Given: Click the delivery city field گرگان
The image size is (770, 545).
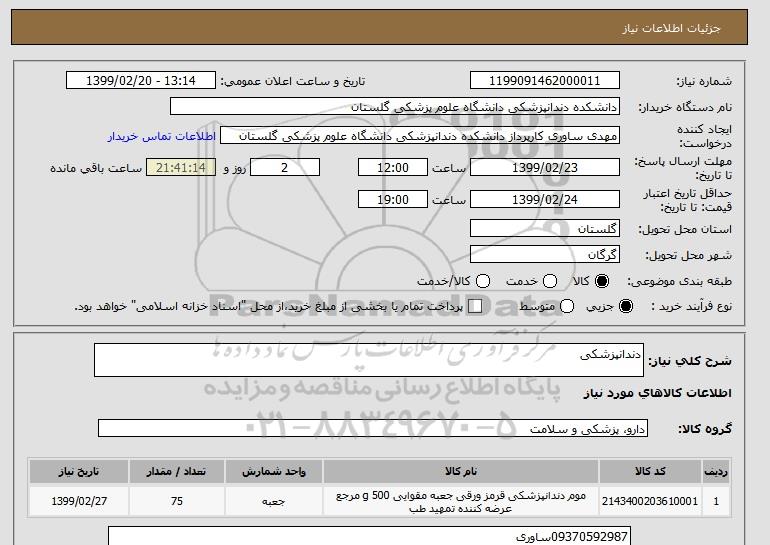Looking at the screenshot, I should point(545,254).
